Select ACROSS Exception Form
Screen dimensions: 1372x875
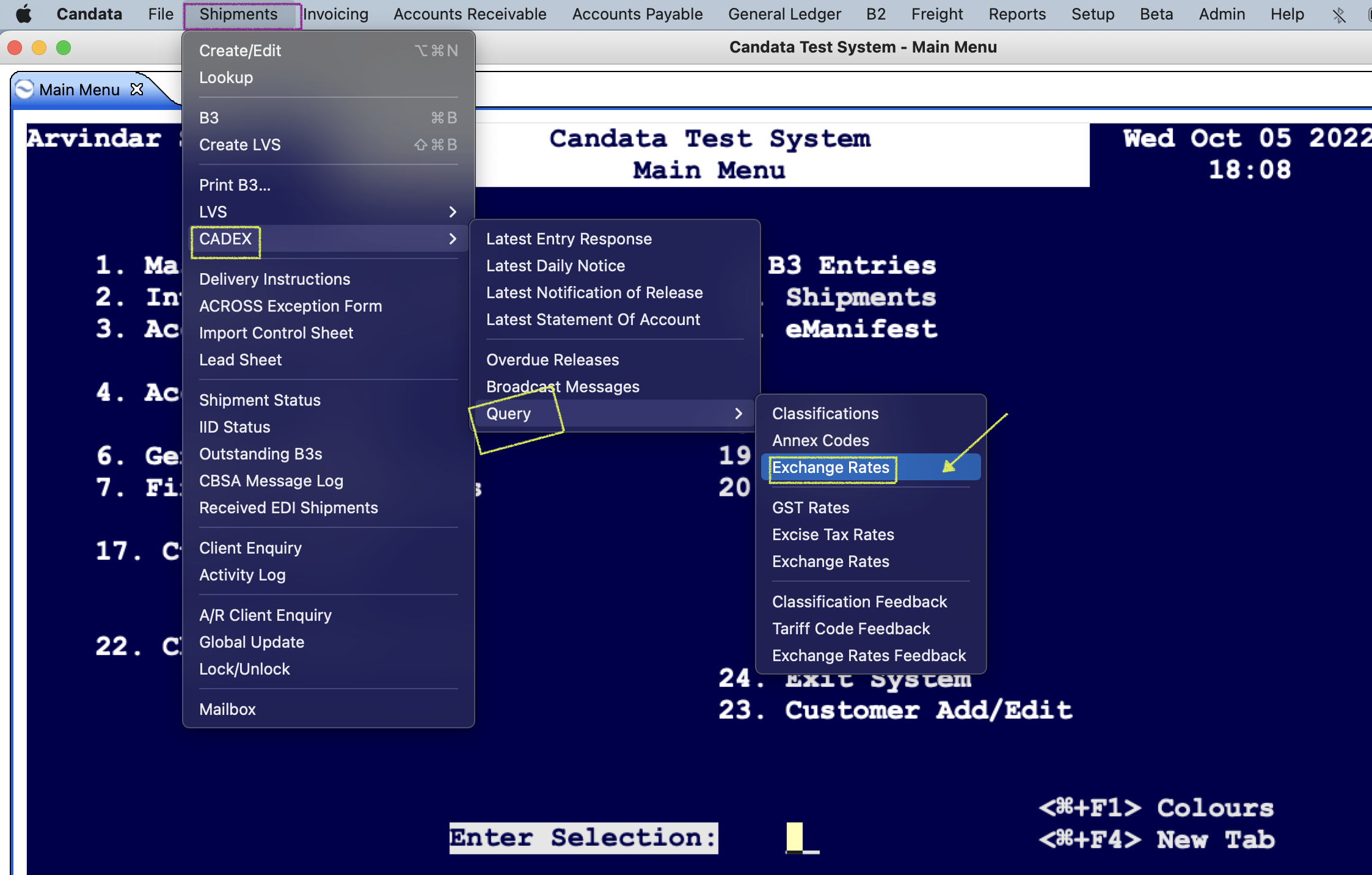click(328, 306)
